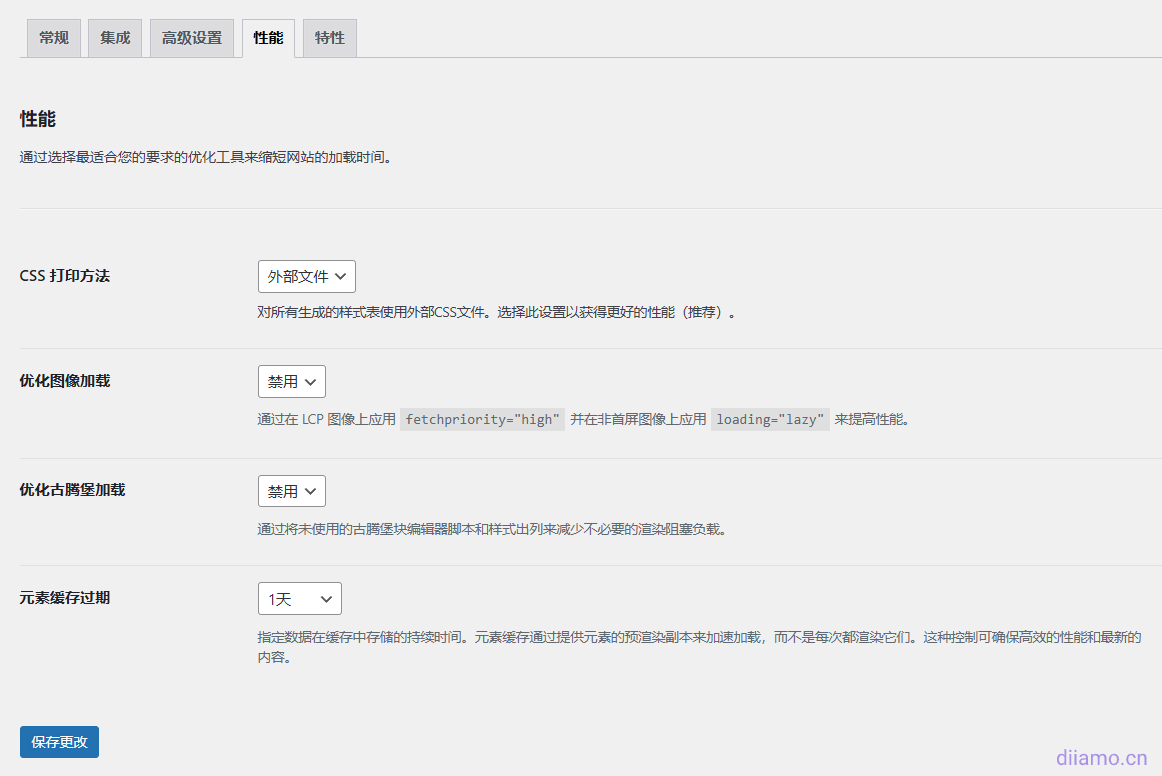Viewport: 1162px width, 776px height.
Task: Click the loading="lazy" code snippet
Action: click(x=770, y=420)
